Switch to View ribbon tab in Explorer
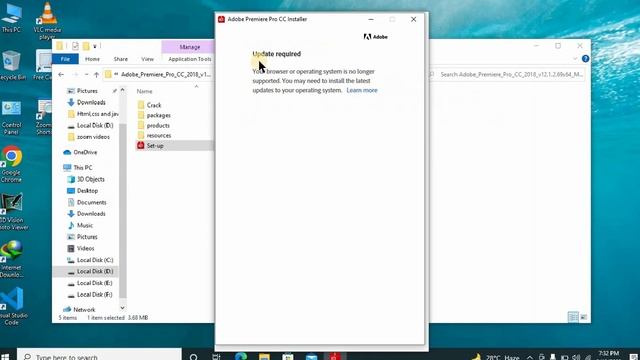Viewport: 640px width, 360px height. pyautogui.click(x=147, y=59)
